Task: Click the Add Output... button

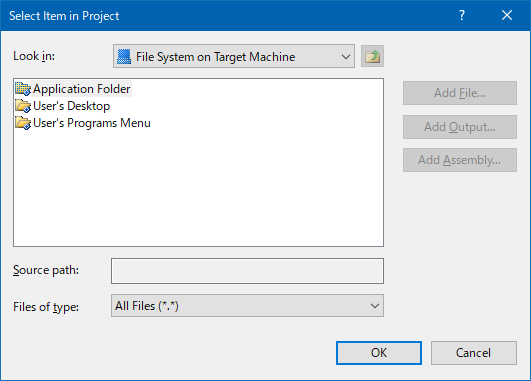Action: point(460,127)
